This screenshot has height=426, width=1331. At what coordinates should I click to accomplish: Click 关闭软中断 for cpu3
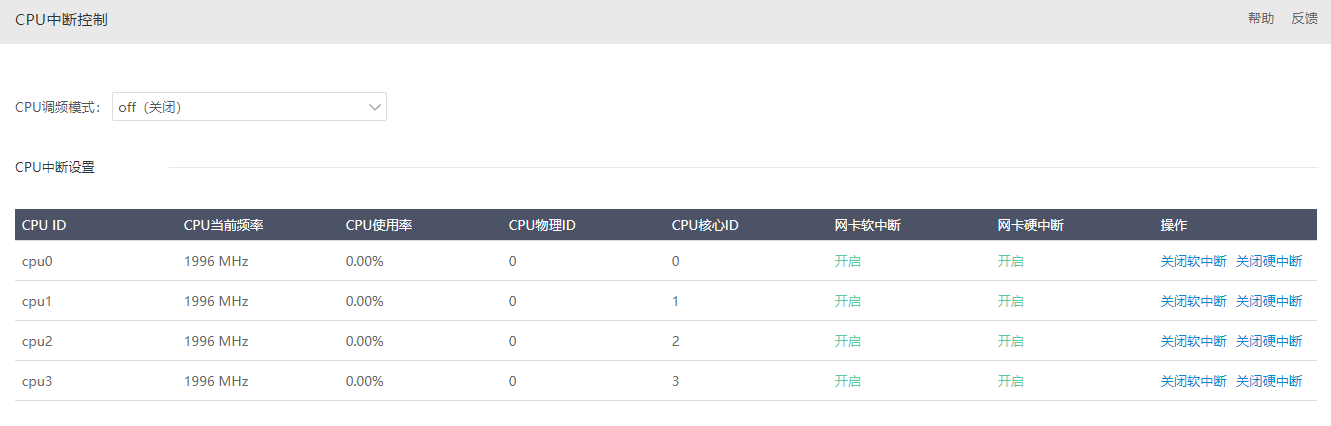(x=1193, y=381)
